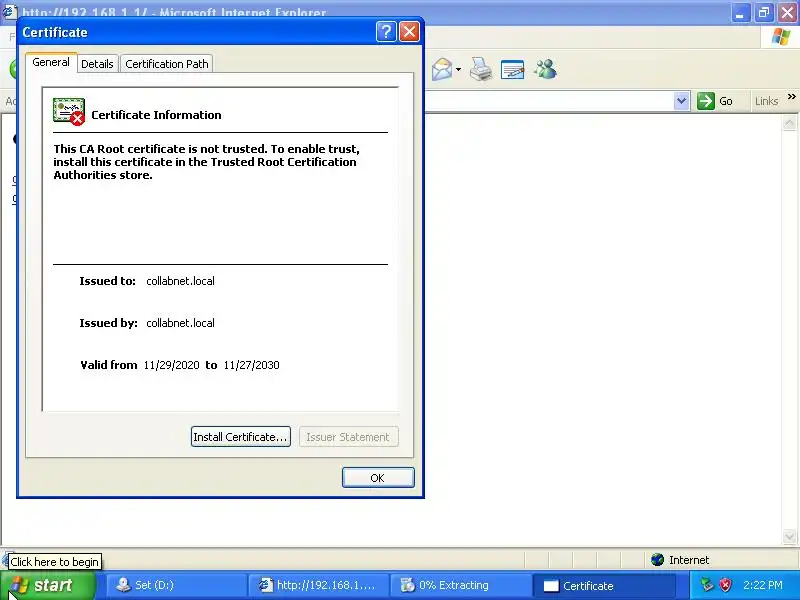Open the Mail toolbar icon in Internet Explorer

pyautogui.click(x=442, y=69)
